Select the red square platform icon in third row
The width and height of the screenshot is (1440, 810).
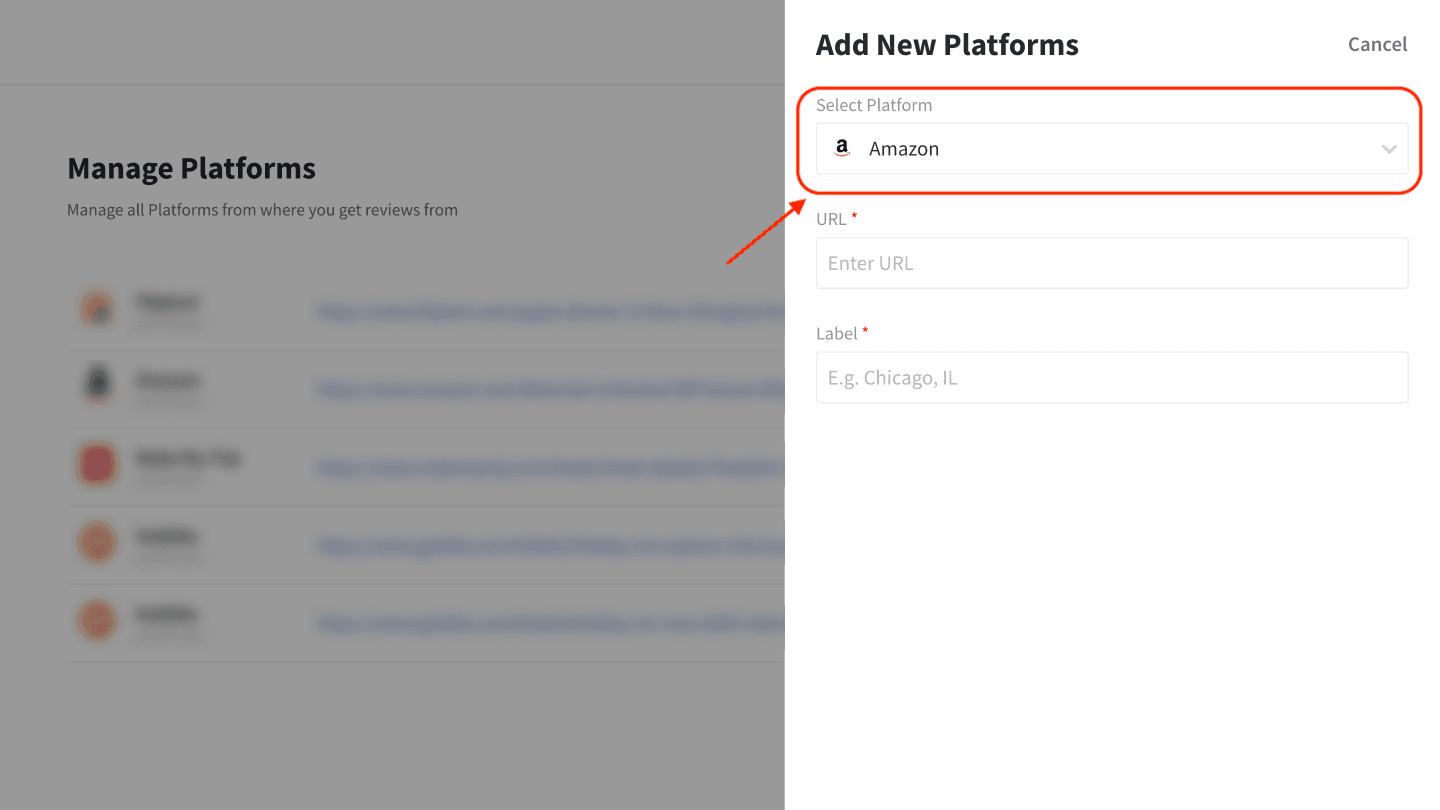click(x=97, y=465)
